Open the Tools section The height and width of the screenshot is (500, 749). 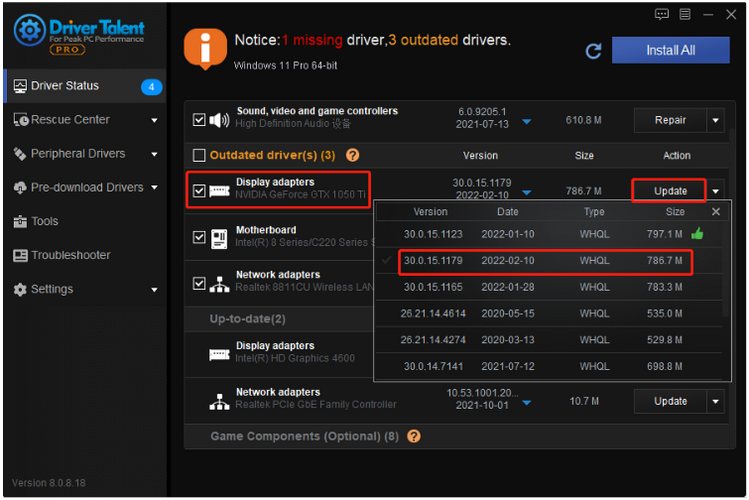pos(85,222)
